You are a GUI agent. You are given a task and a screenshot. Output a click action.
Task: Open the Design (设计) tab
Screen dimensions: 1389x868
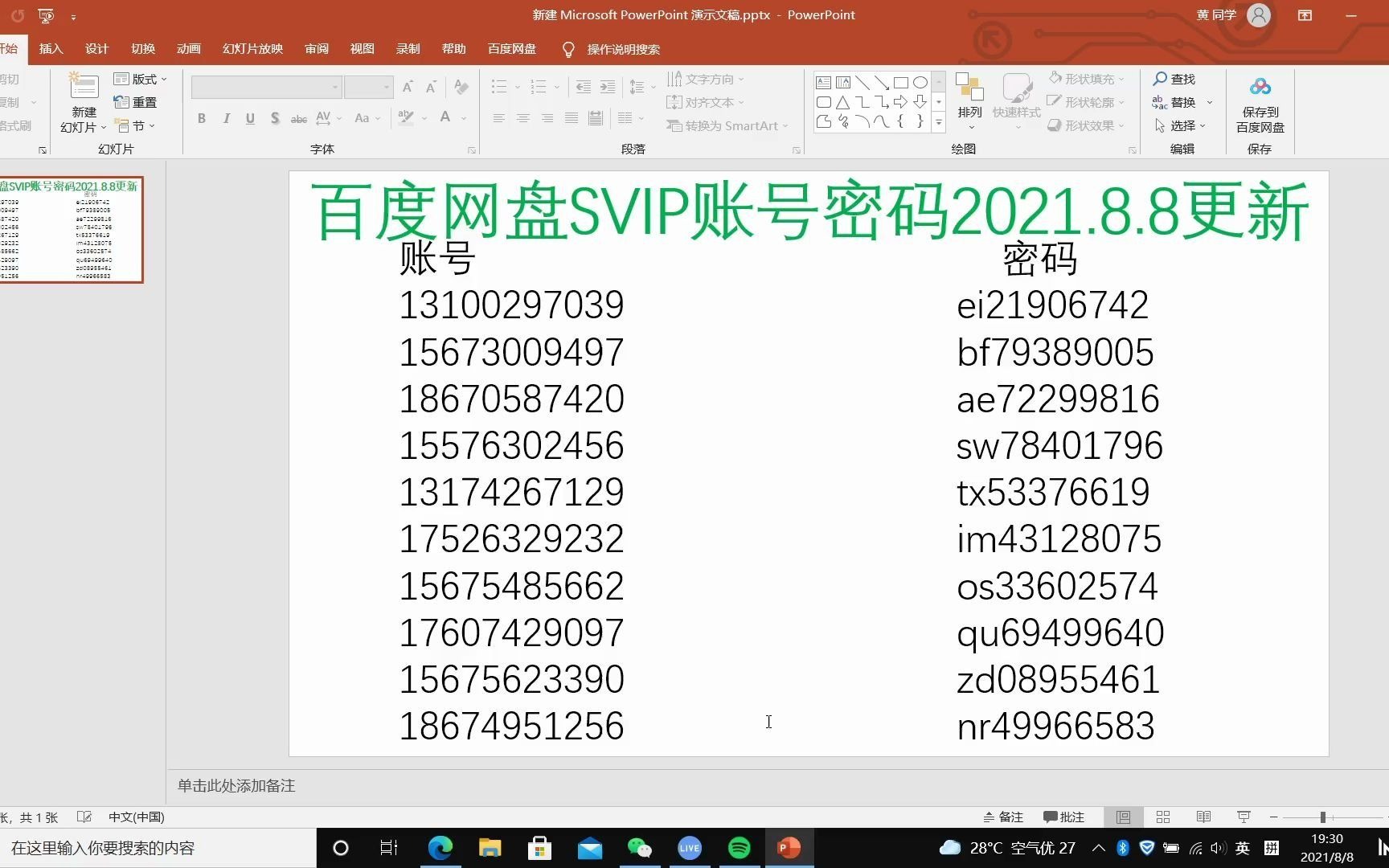(x=96, y=49)
